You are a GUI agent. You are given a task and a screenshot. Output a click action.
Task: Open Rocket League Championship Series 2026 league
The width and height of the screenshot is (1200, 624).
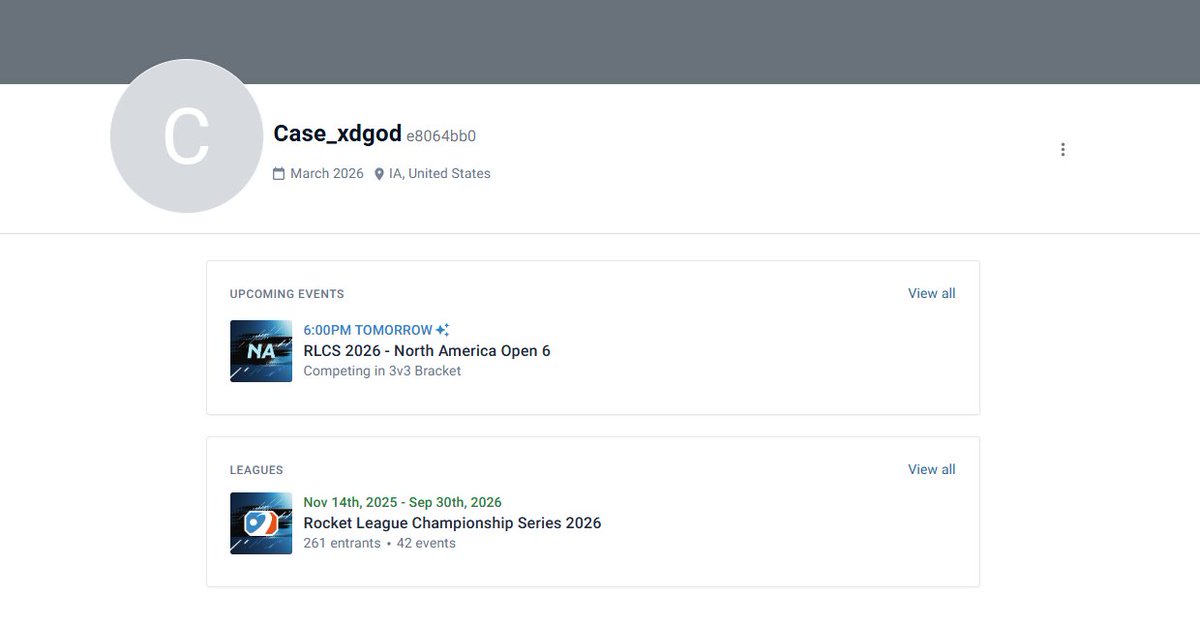[x=452, y=523]
